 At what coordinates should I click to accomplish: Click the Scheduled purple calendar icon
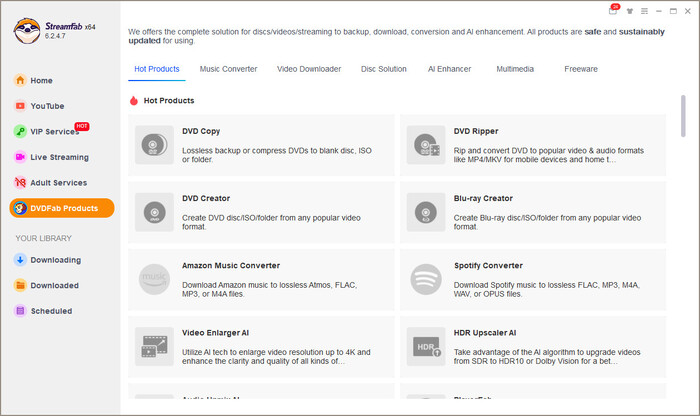pos(20,311)
